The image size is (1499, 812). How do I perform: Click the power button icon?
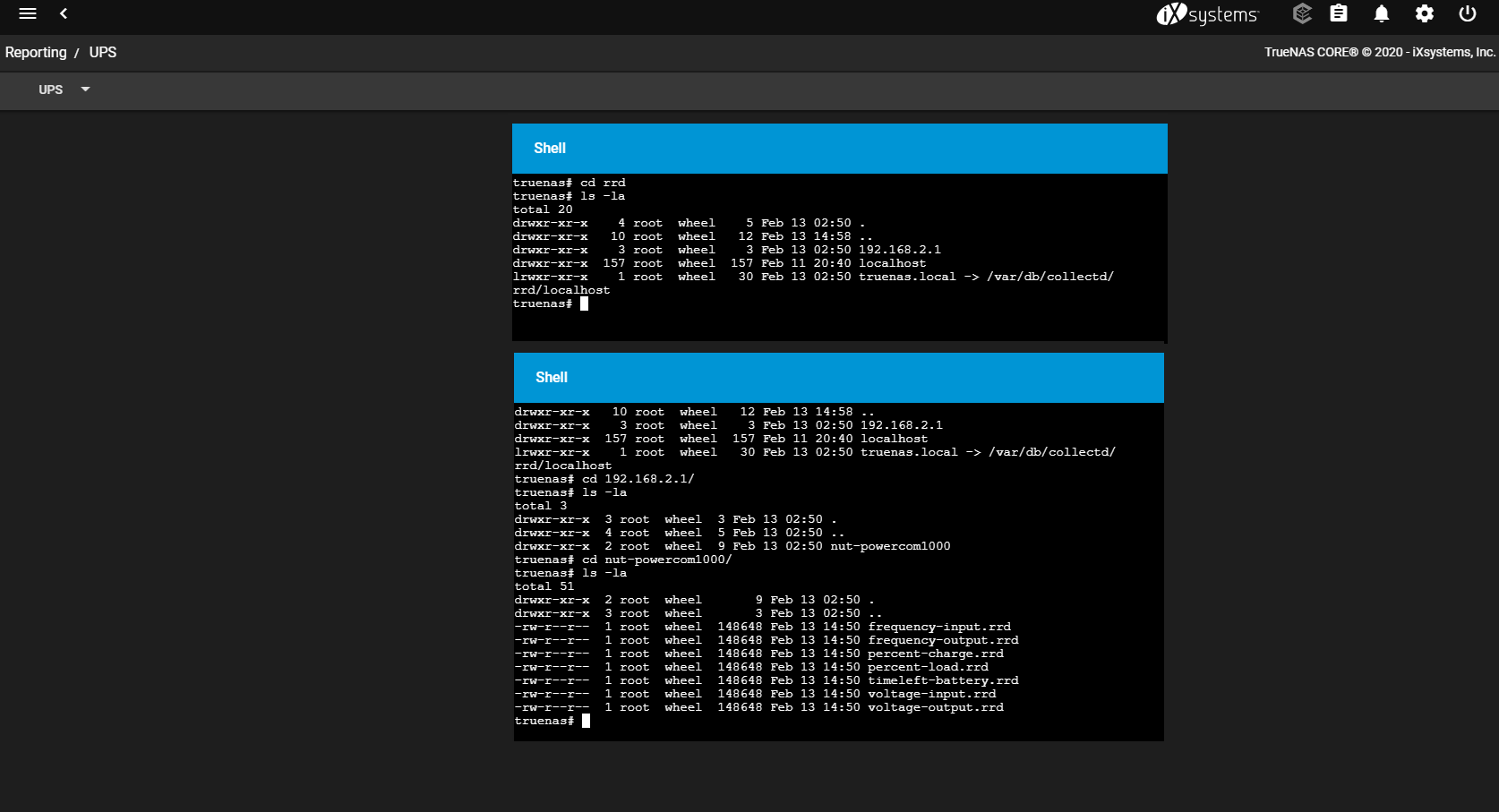(1468, 13)
